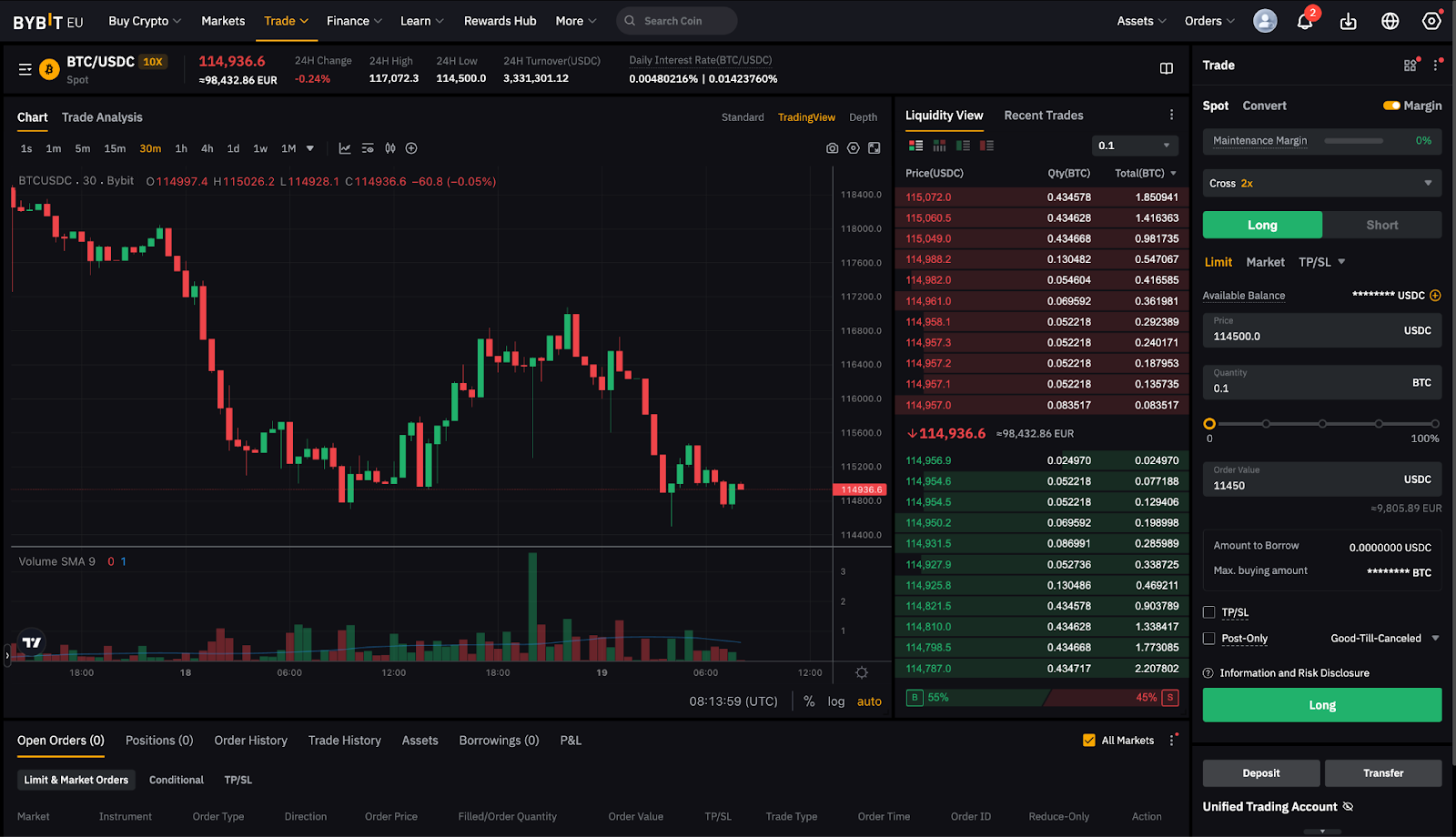This screenshot has height=837, width=1456.
Task: Toggle the Margin switch
Action: tap(1391, 106)
